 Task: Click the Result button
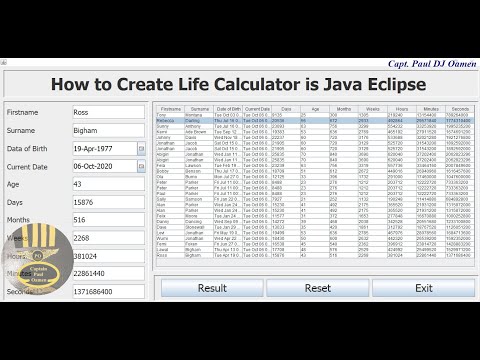(212, 288)
